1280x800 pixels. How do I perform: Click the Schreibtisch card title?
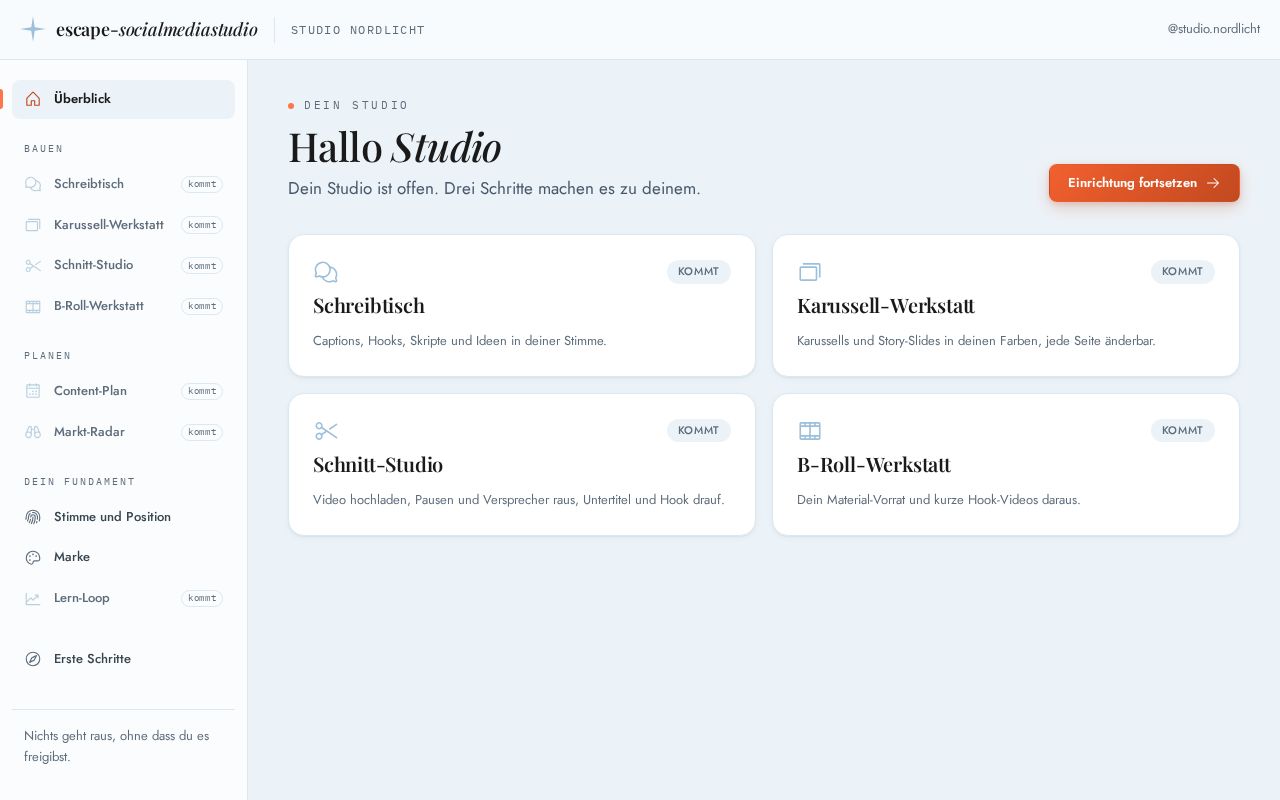point(369,305)
